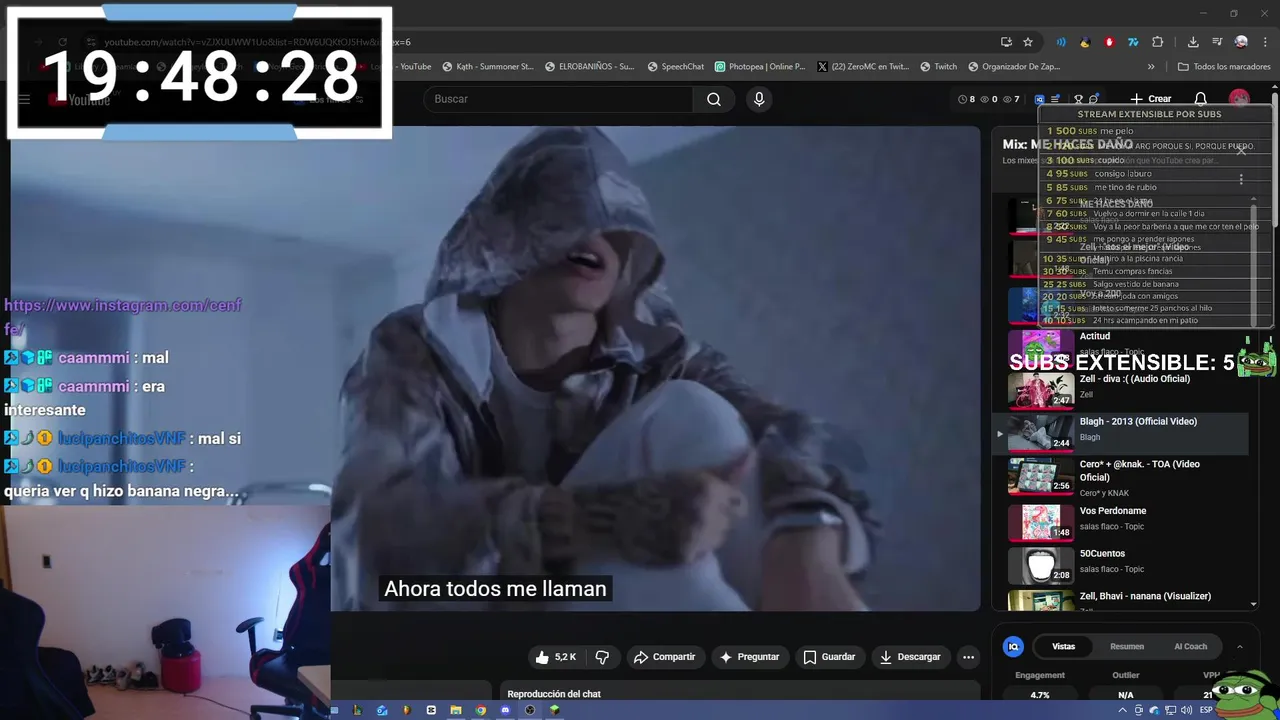Image resolution: width=1280 pixels, height=720 pixels.
Task: Click the vidIQ clock stat showing 8
Action: (x=966, y=99)
